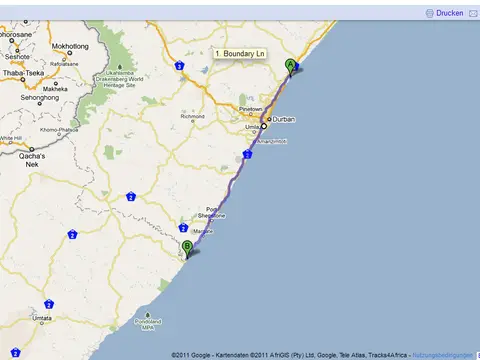Click the white waypoint circle near Umlazi
480x360 pixels.
(264, 126)
